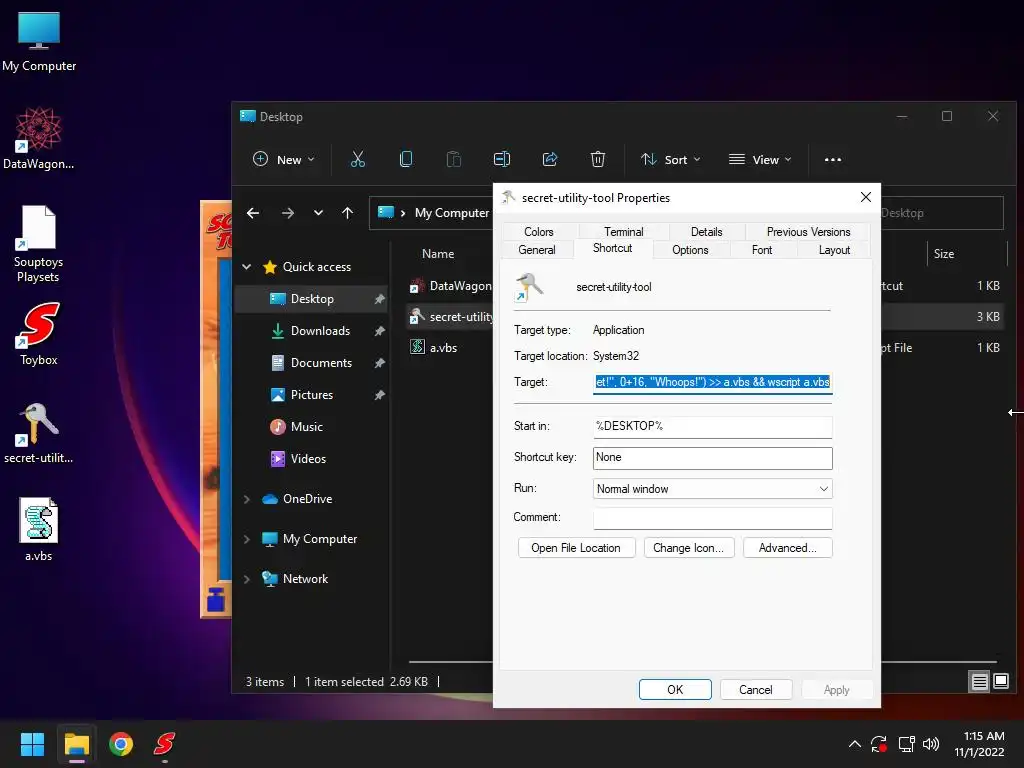This screenshot has height=768, width=1024.
Task: Open Souptoys app from the taskbar
Action: click(x=164, y=744)
